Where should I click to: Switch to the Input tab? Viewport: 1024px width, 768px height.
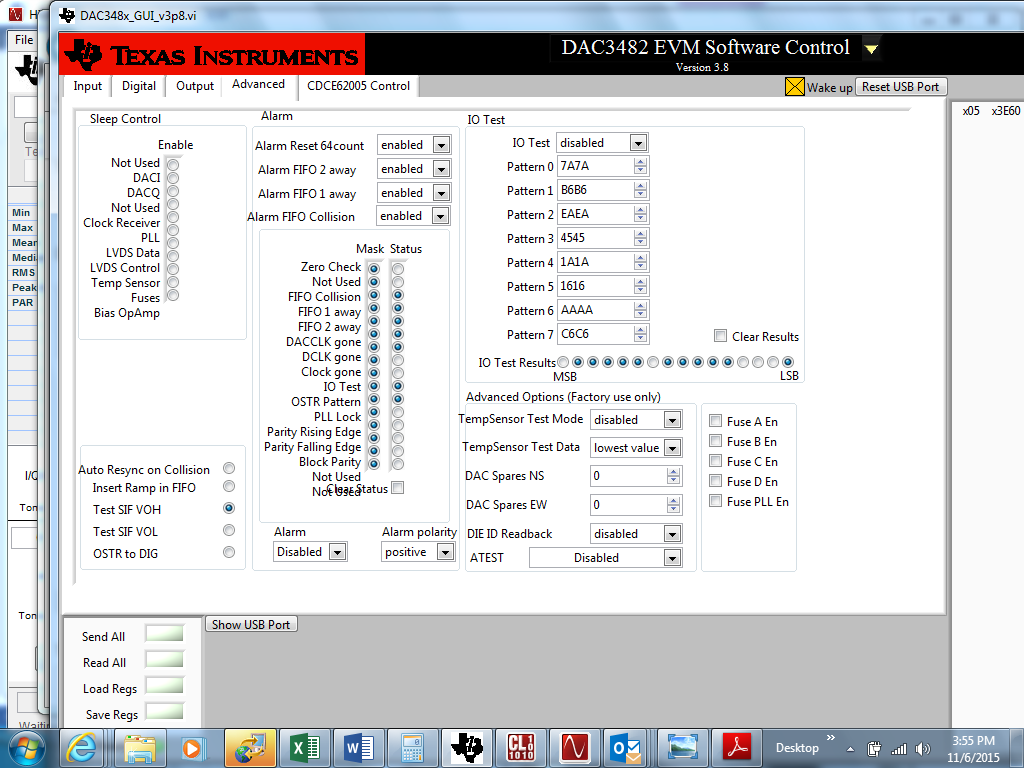[x=88, y=86]
